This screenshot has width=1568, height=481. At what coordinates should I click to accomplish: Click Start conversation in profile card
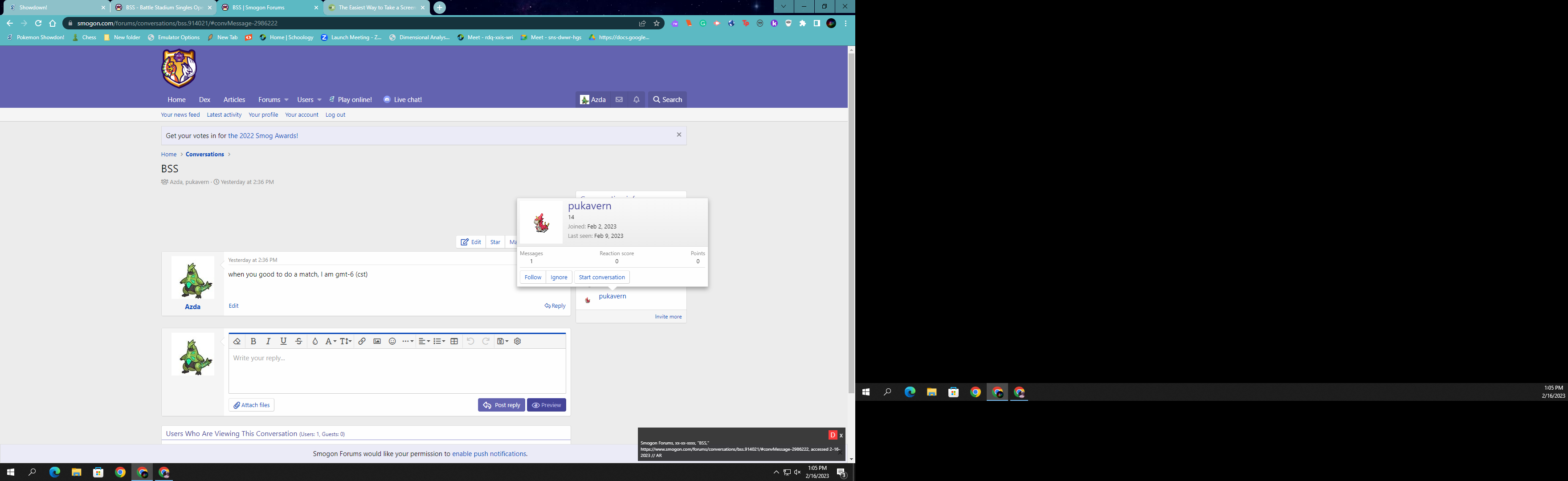coord(601,277)
